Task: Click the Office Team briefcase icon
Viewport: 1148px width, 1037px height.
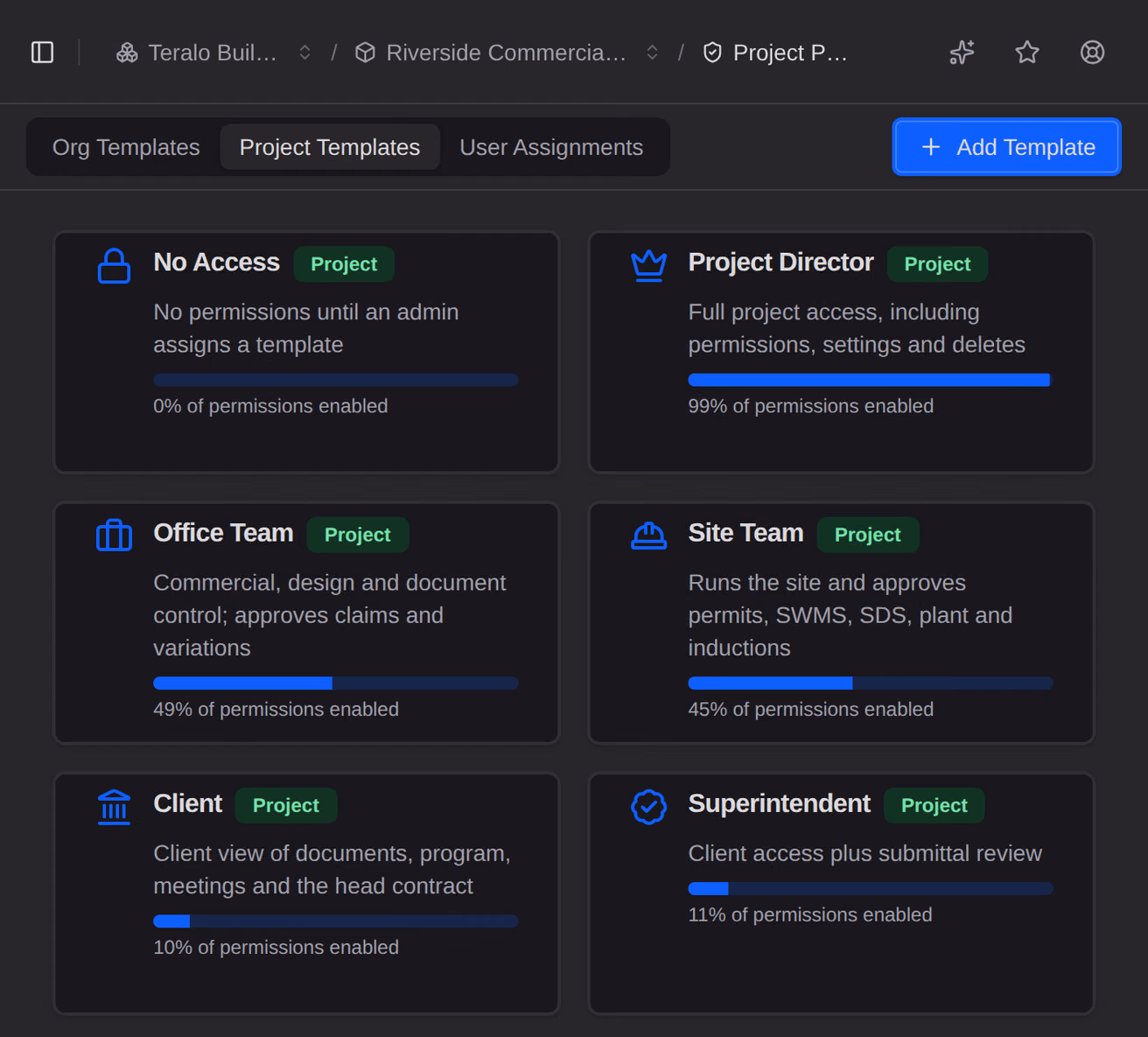Action: pyautogui.click(x=114, y=535)
